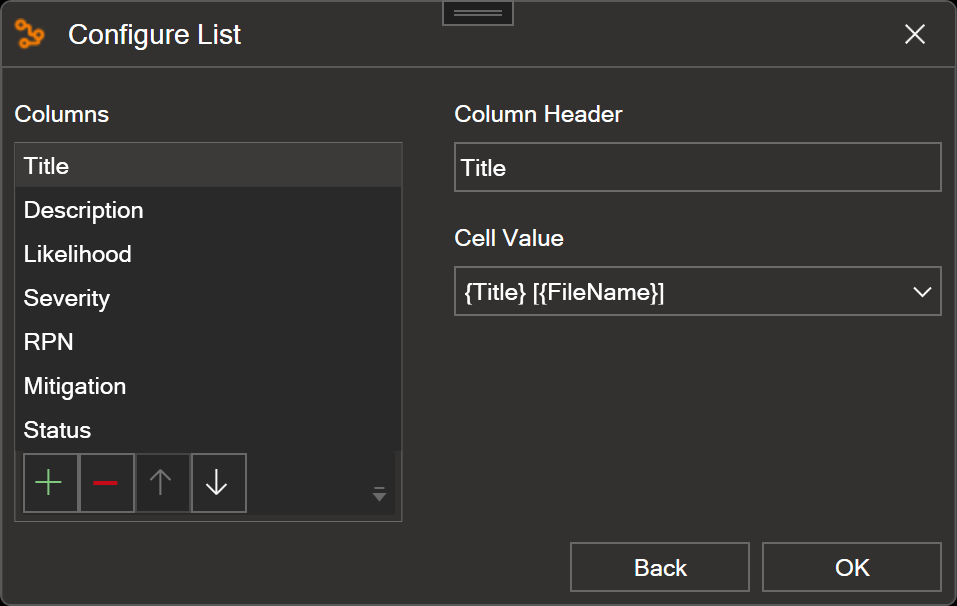This screenshot has width=957, height=606.
Task: Move column down with down arrow
Action: tap(218, 483)
